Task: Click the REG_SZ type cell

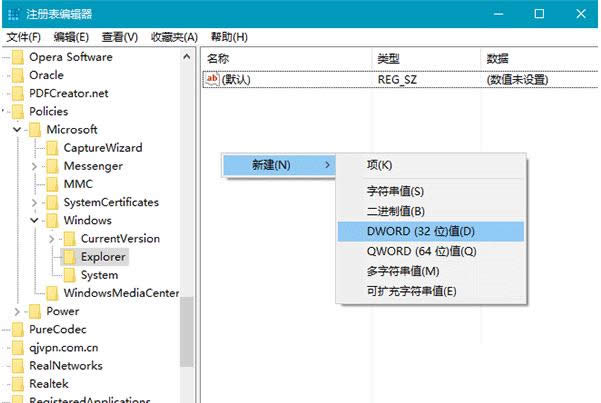Action: pyautogui.click(x=397, y=80)
